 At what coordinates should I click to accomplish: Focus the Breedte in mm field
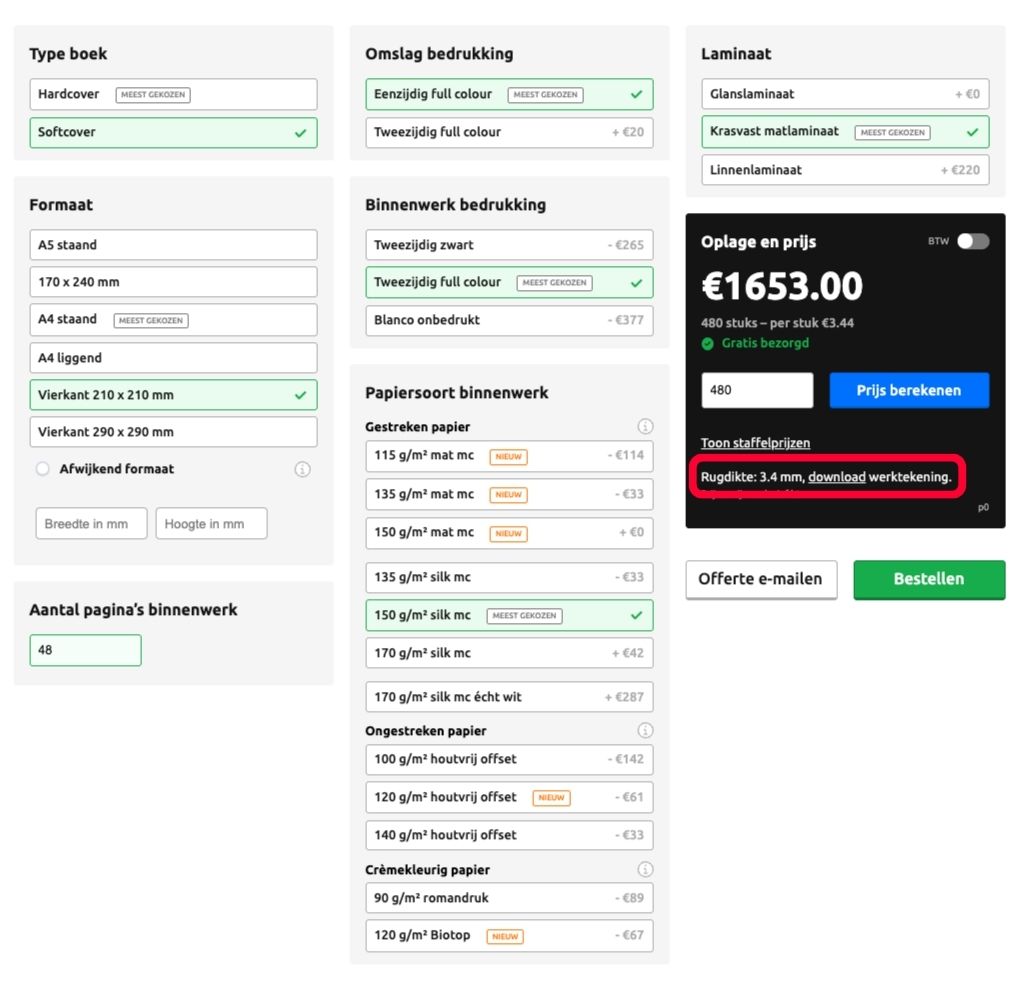tap(92, 523)
